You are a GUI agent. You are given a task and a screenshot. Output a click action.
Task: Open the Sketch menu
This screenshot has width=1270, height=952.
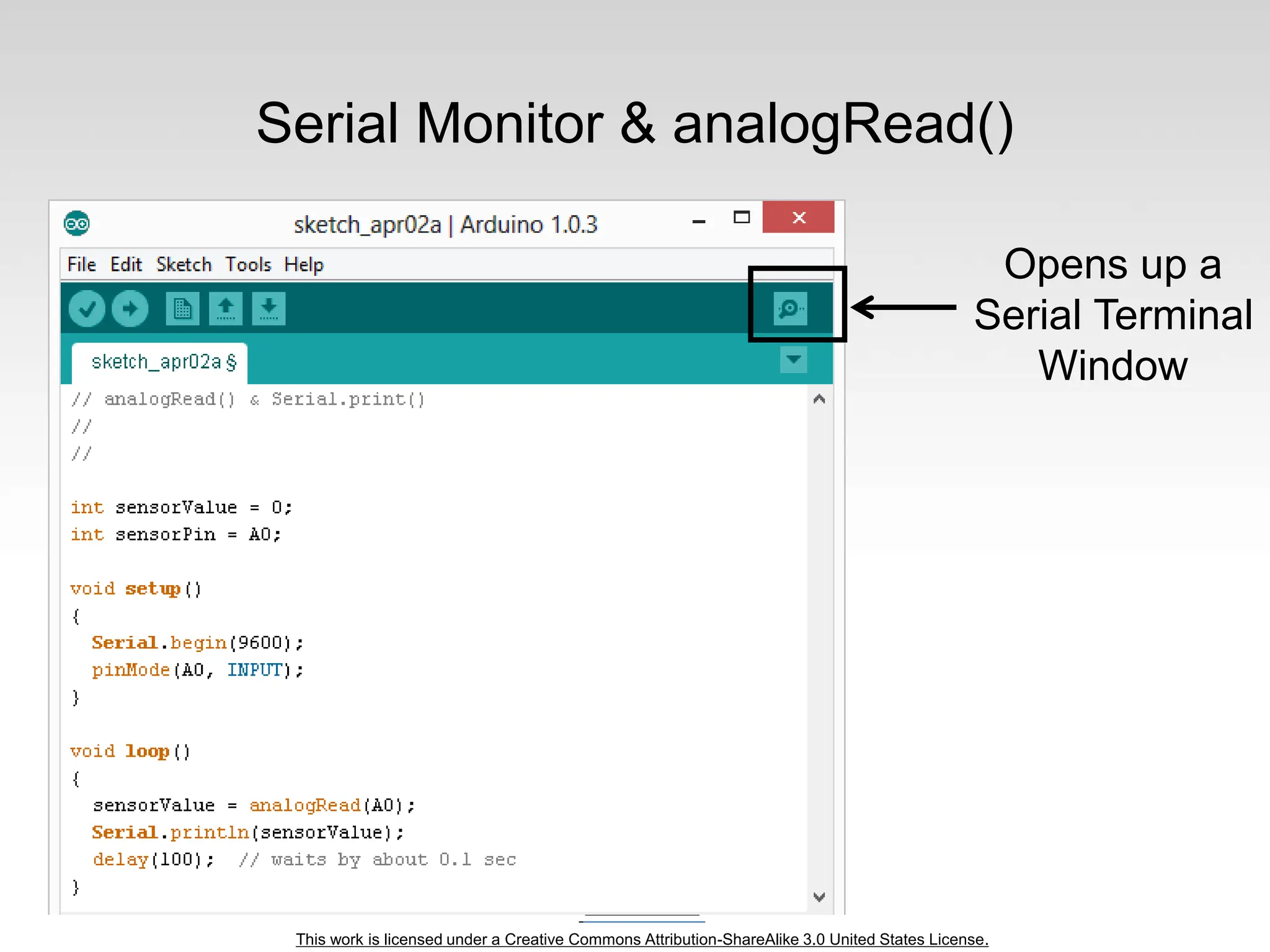click(184, 265)
